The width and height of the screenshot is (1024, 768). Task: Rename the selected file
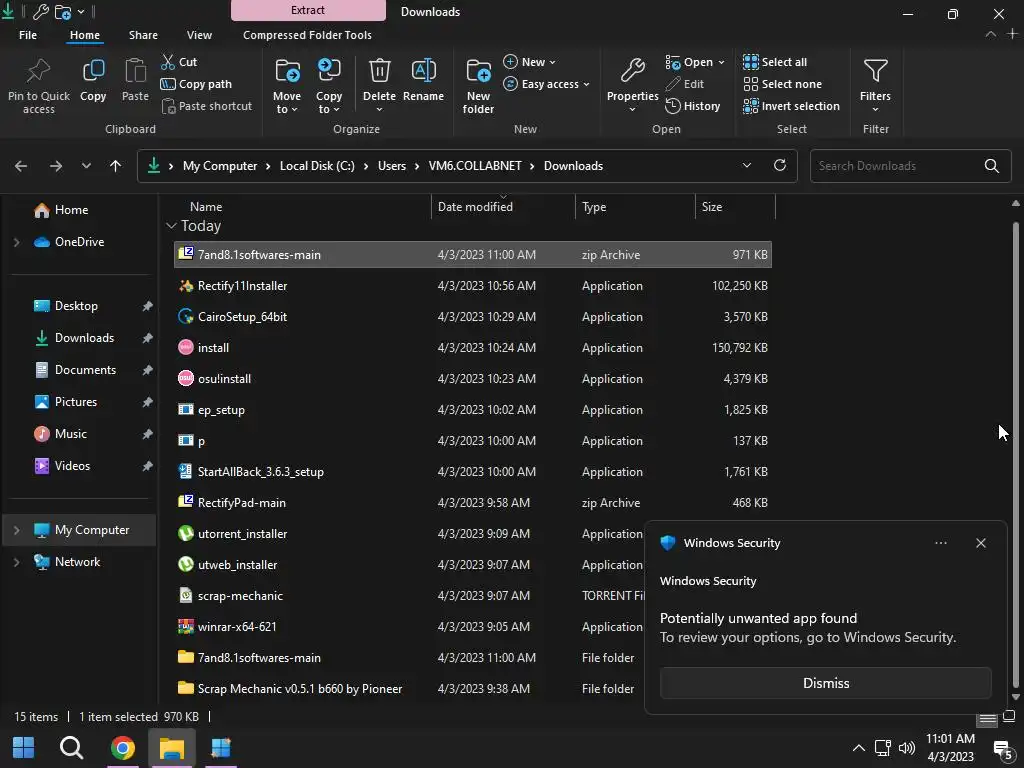pyautogui.click(x=423, y=80)
